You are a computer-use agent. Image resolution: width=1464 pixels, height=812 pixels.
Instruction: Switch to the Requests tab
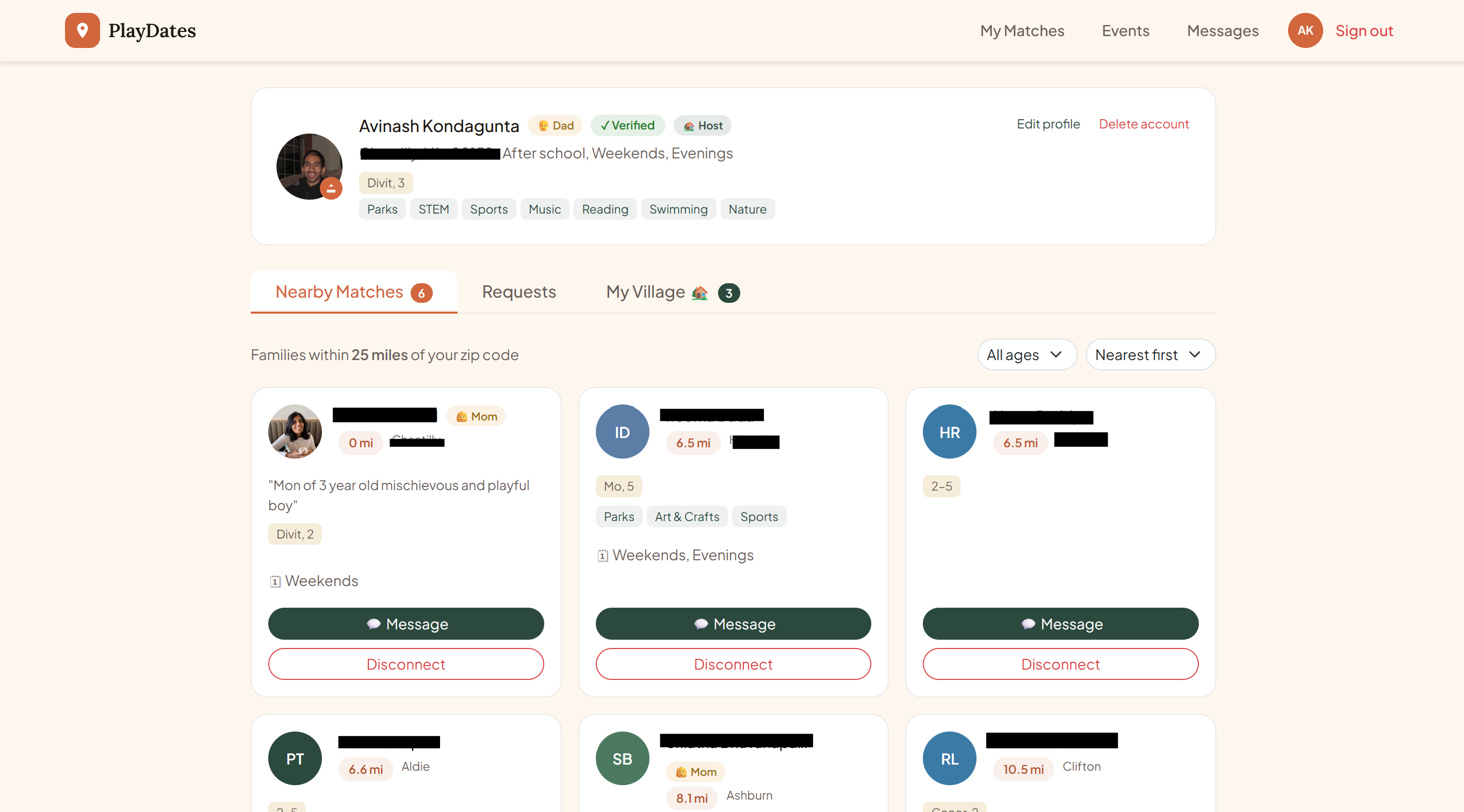(x=519, y=292)
